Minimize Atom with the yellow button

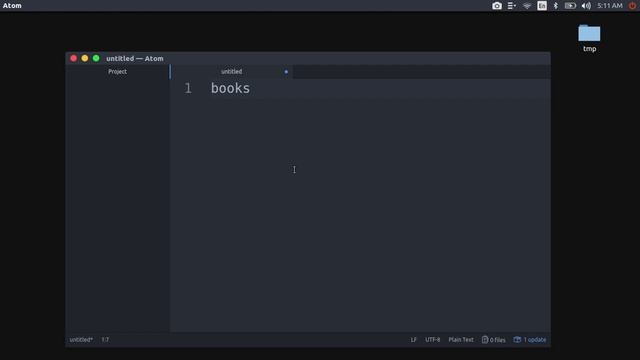[x=84, y=58]
